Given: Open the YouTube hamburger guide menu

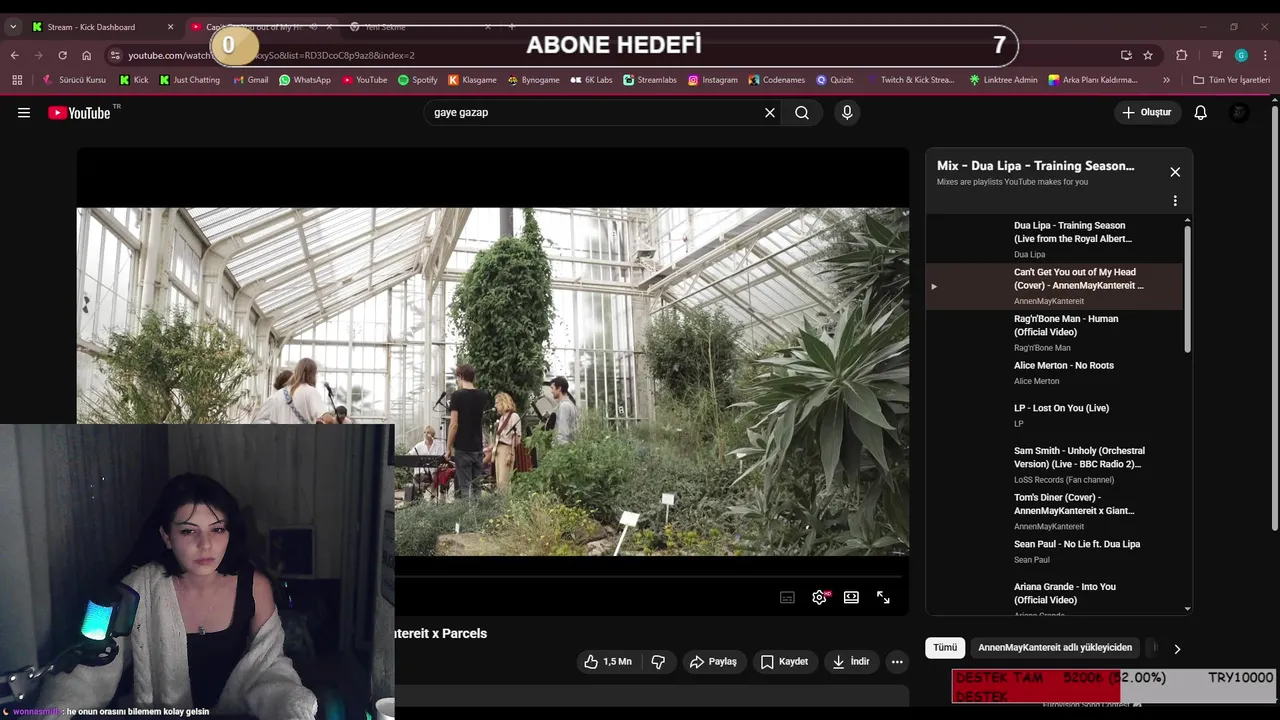Looking at the screenshot, I should click(x=24, y=113).
